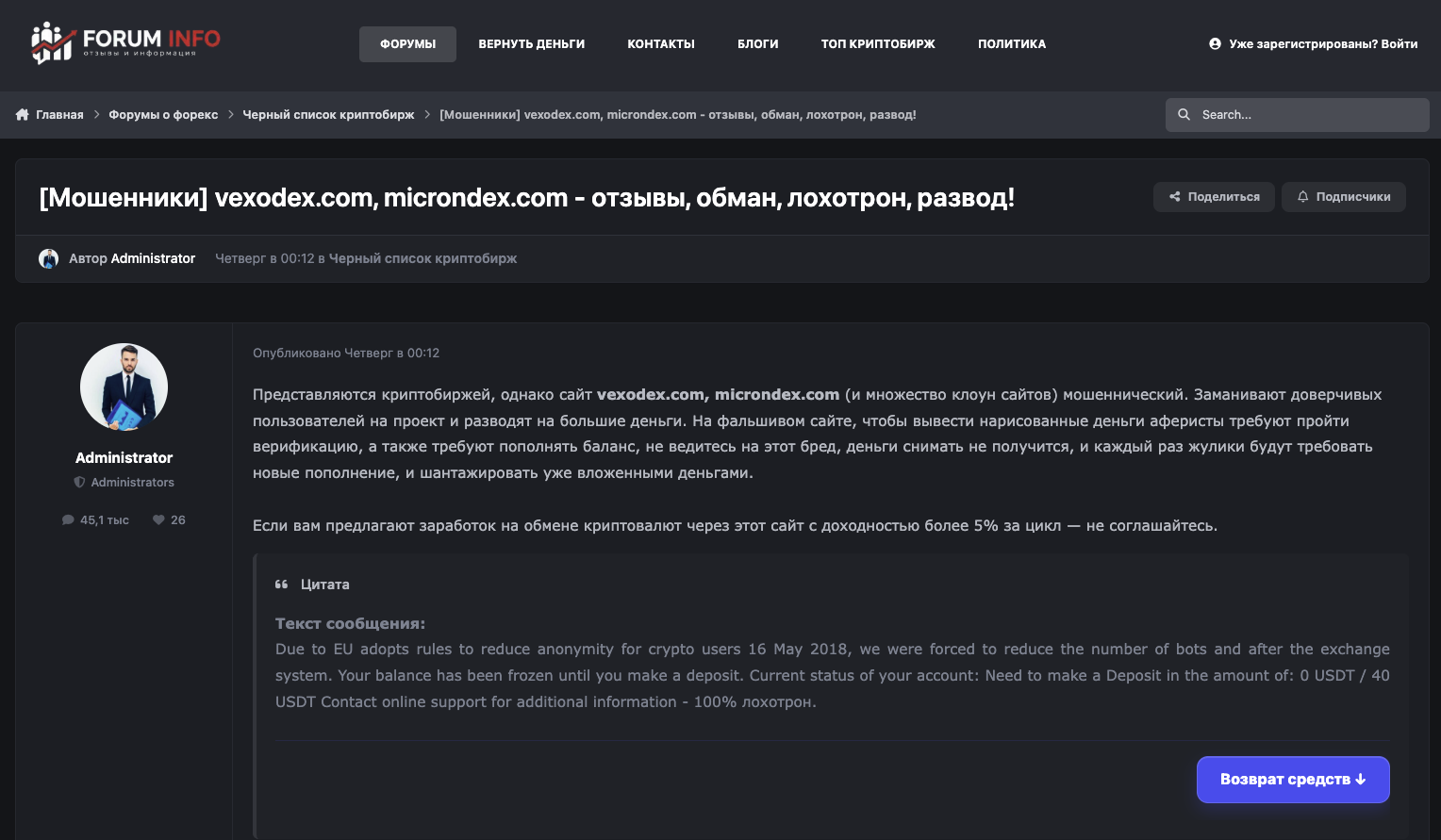Click the search magnifier icon
This screenshot has height=840, width=1441.
click(1184, 114)
